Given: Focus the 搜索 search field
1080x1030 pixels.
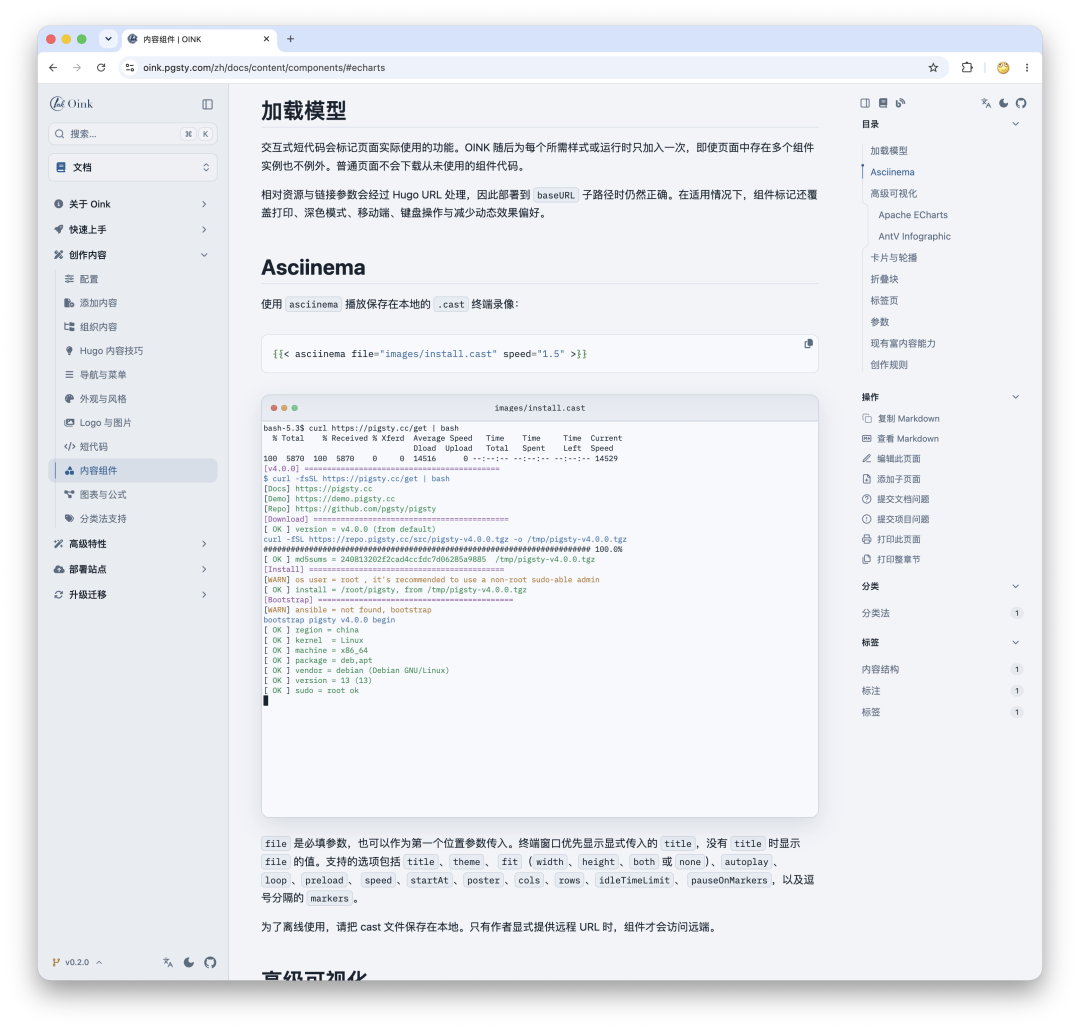Looking at the screenshot, I should point(133,134).
